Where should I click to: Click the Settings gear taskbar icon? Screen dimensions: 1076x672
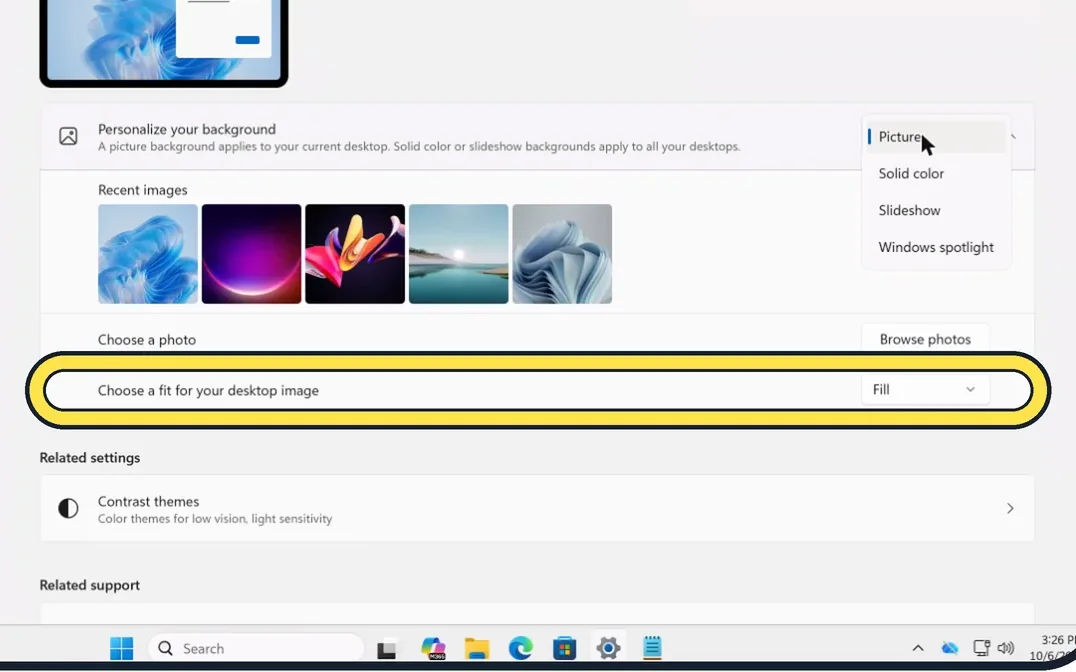(608, 648)
